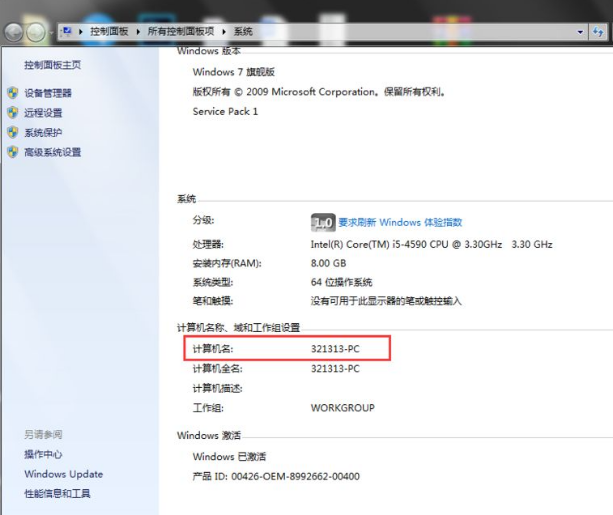
Task: Open 性能信息和工具 link
Action: [x=57, y=494]
